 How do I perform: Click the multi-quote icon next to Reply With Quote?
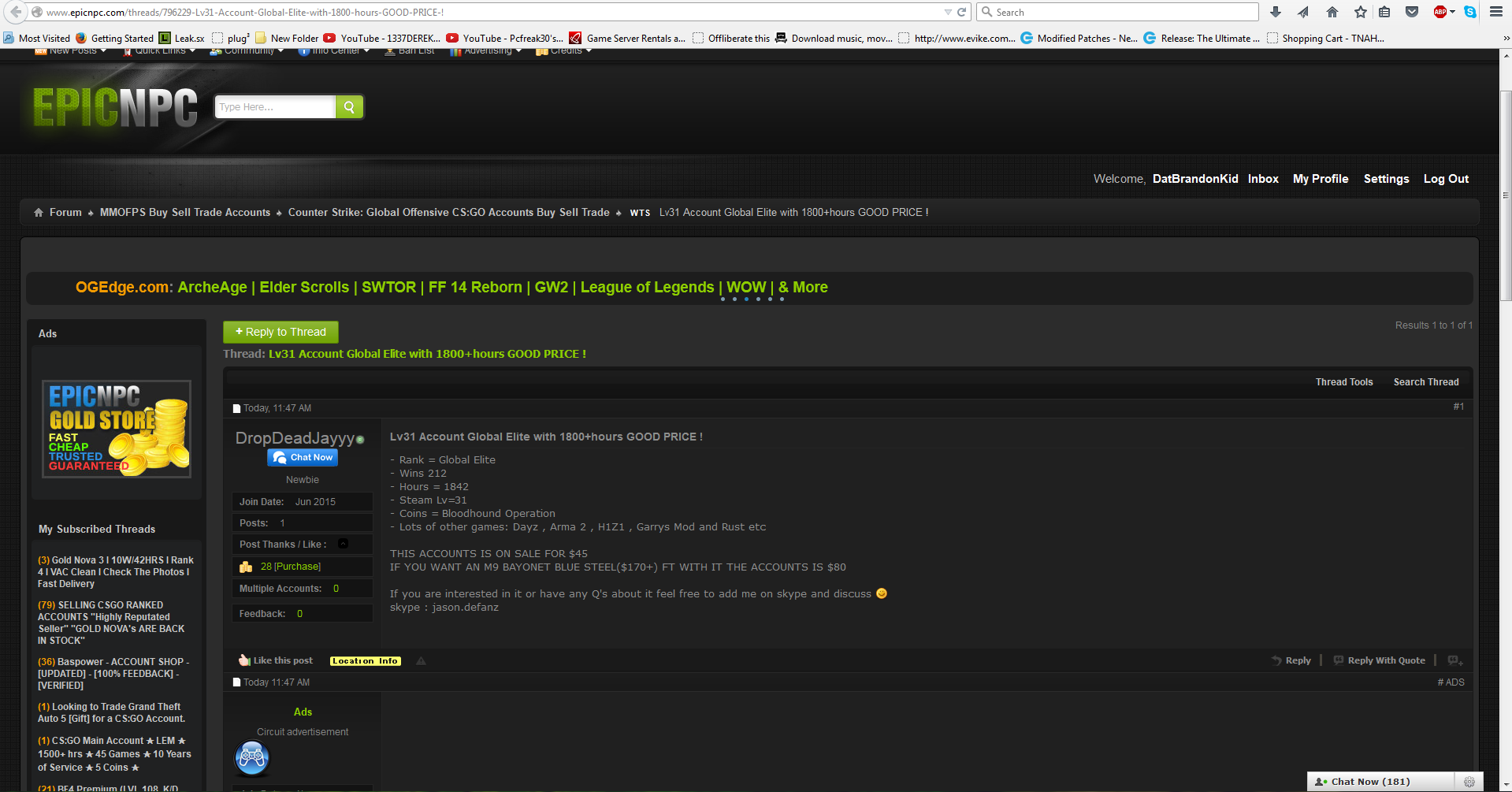point(1455,660)
